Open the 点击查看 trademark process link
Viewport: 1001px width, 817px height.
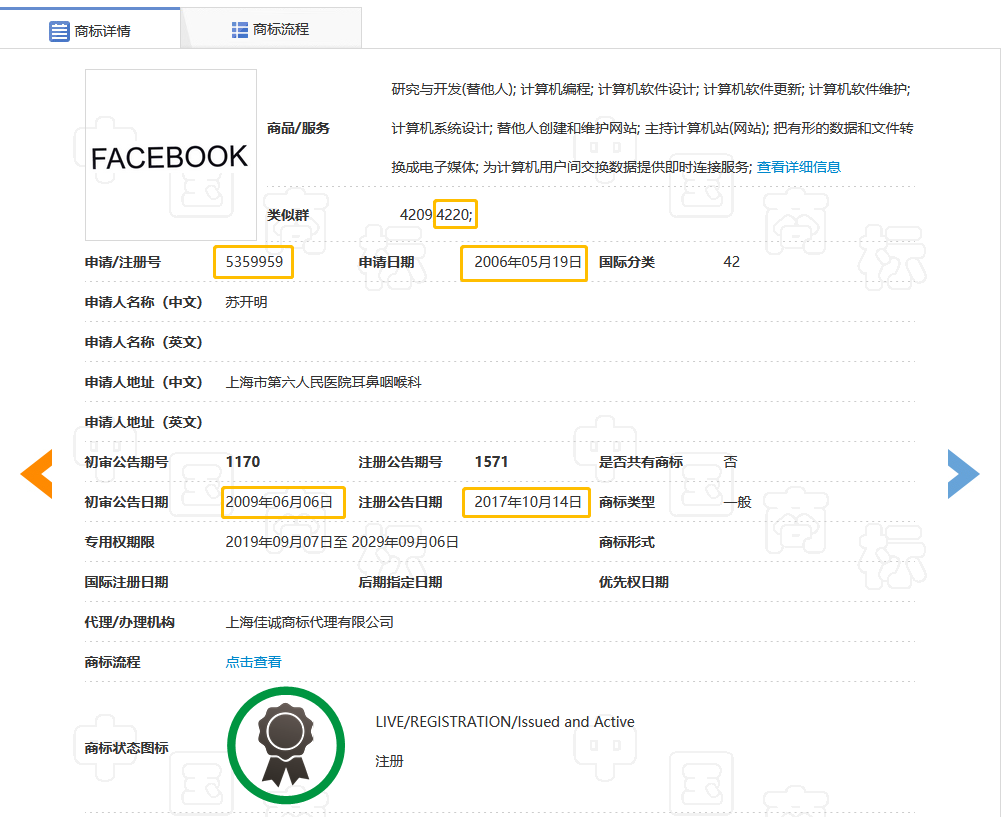click(x=254, y=662)
